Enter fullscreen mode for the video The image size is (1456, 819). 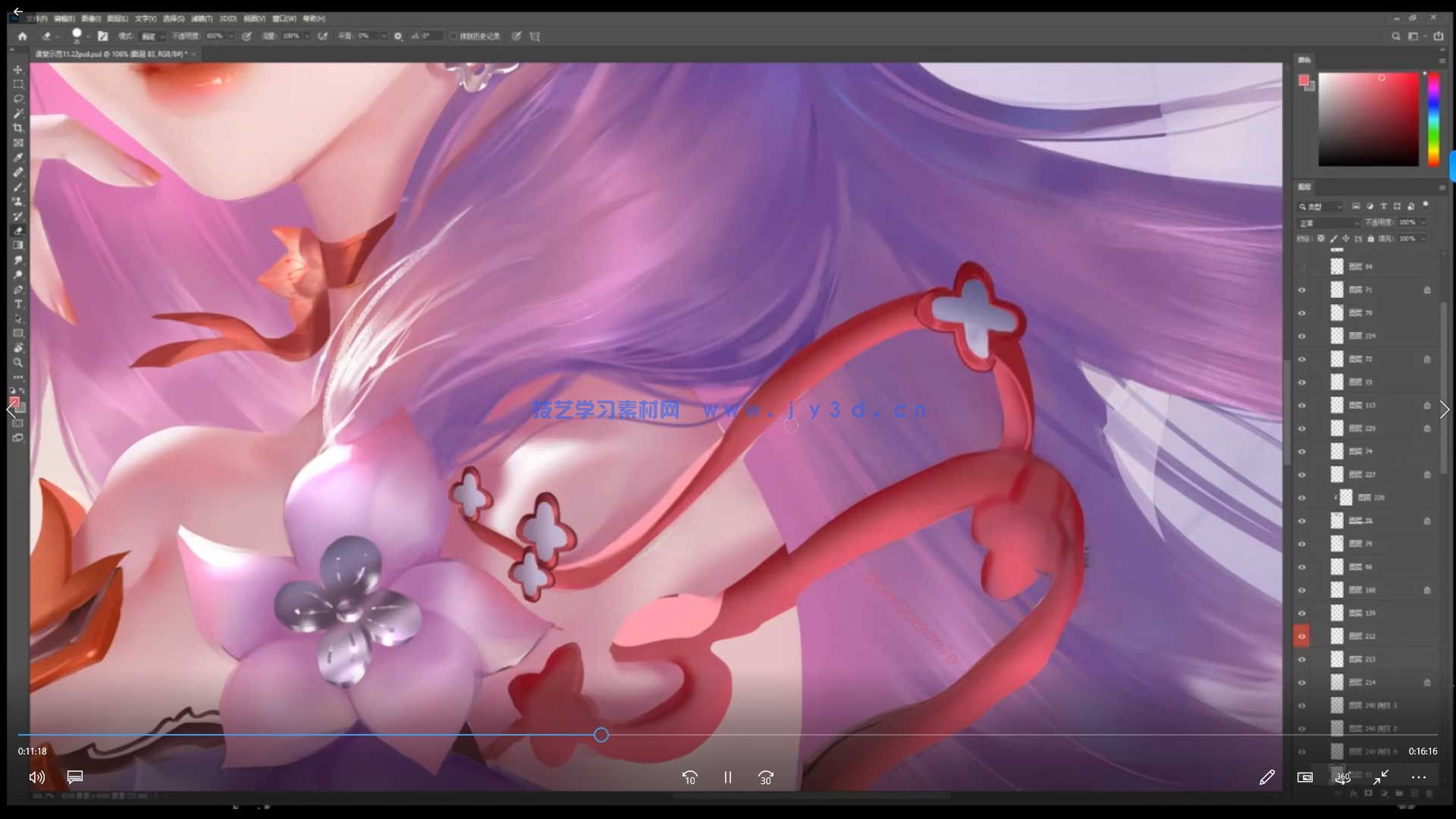pos(1381,777)
